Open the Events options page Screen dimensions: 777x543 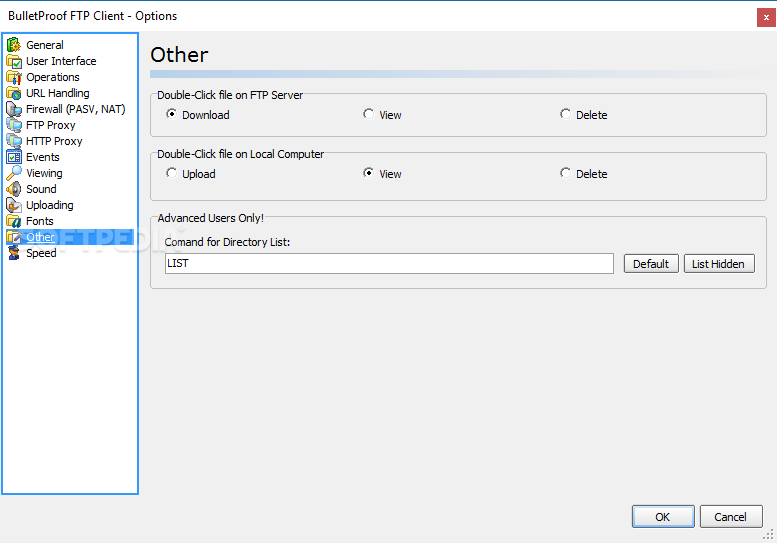(x=43, y=157)
